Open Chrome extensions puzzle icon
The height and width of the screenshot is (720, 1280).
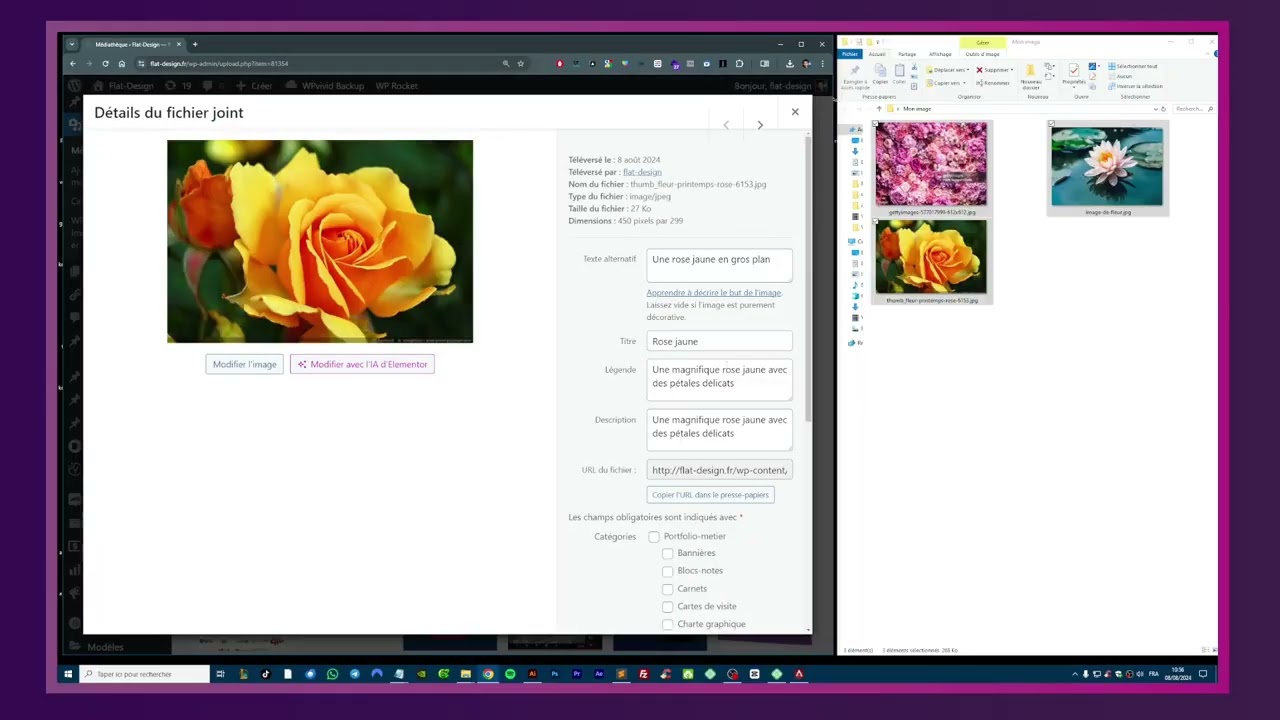coord(740,64)
